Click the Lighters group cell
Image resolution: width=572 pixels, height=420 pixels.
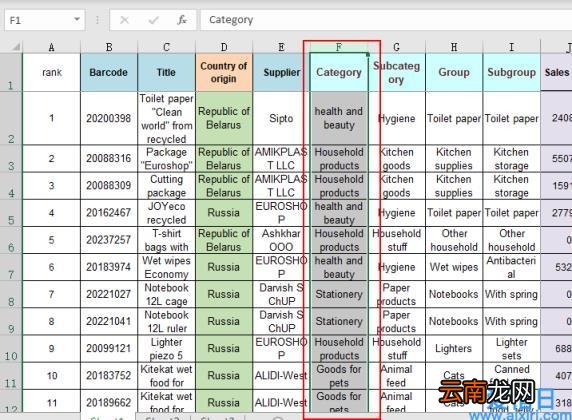click(454, 349)
